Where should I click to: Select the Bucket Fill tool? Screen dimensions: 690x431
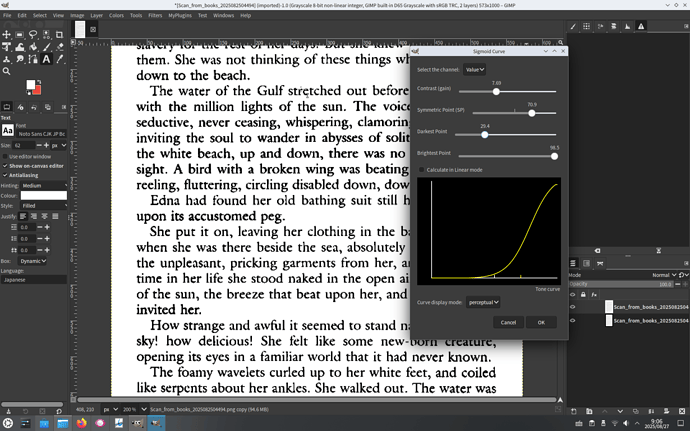click(33, 47)
